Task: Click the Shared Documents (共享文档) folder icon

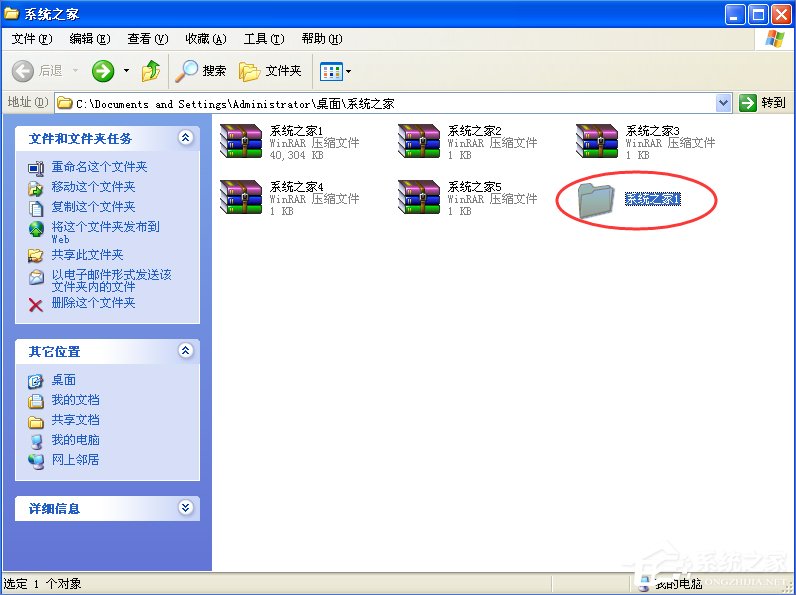Action: 36,421
